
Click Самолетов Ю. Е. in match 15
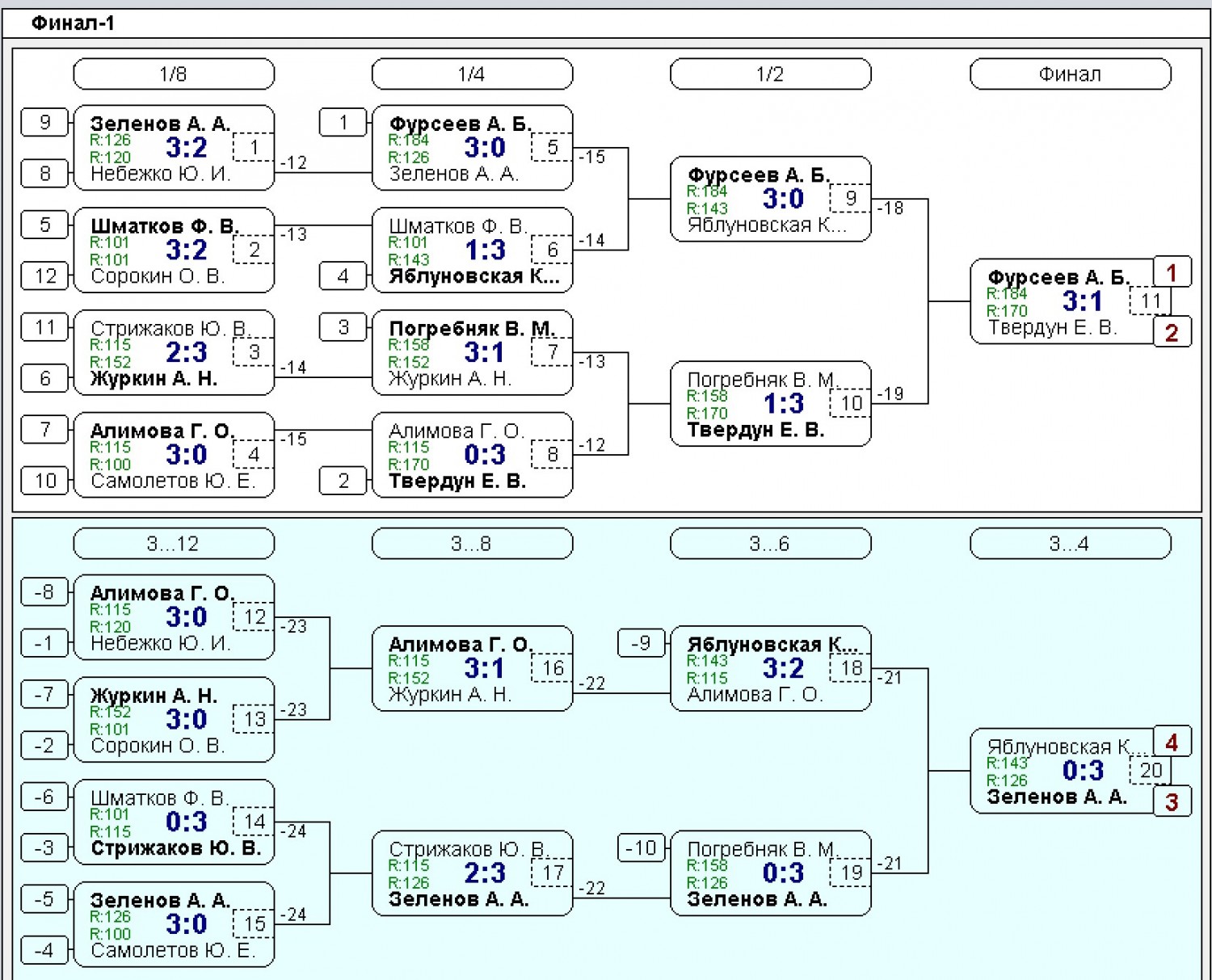(x=173, y=951)
